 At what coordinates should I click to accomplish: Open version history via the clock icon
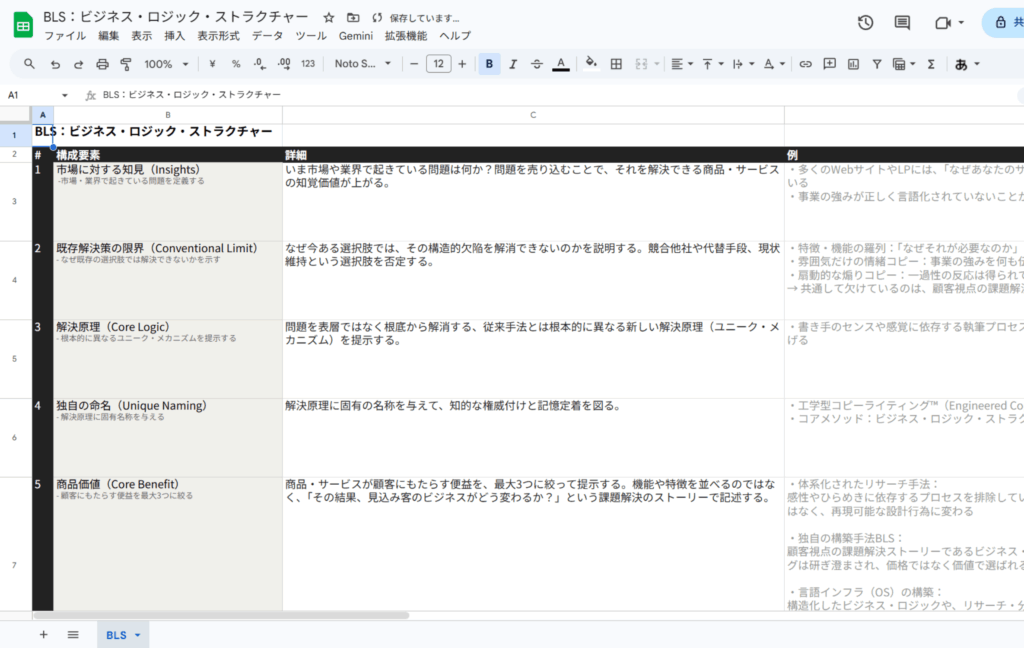[864, 21]
